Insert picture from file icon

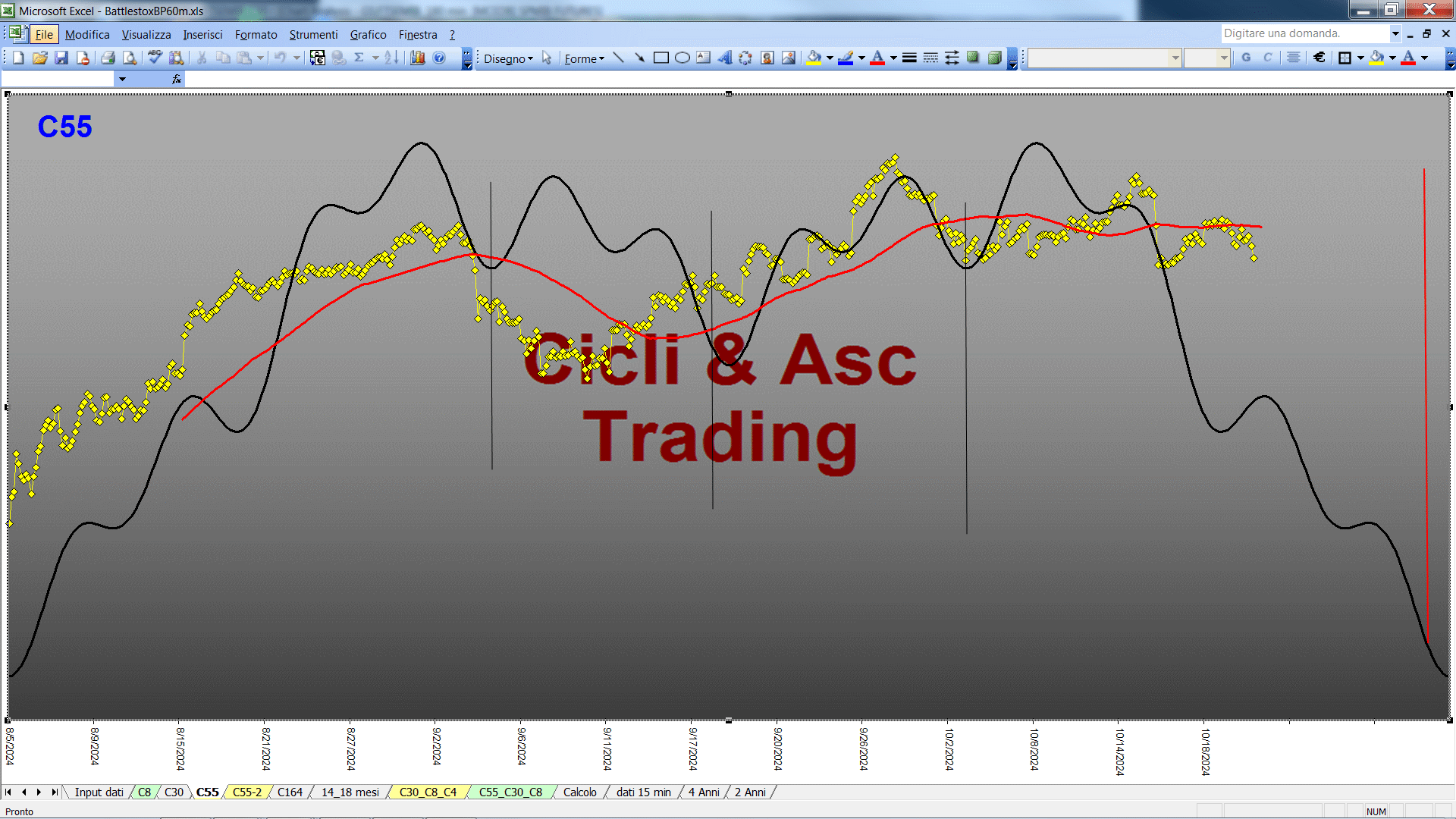pos(789,58)
